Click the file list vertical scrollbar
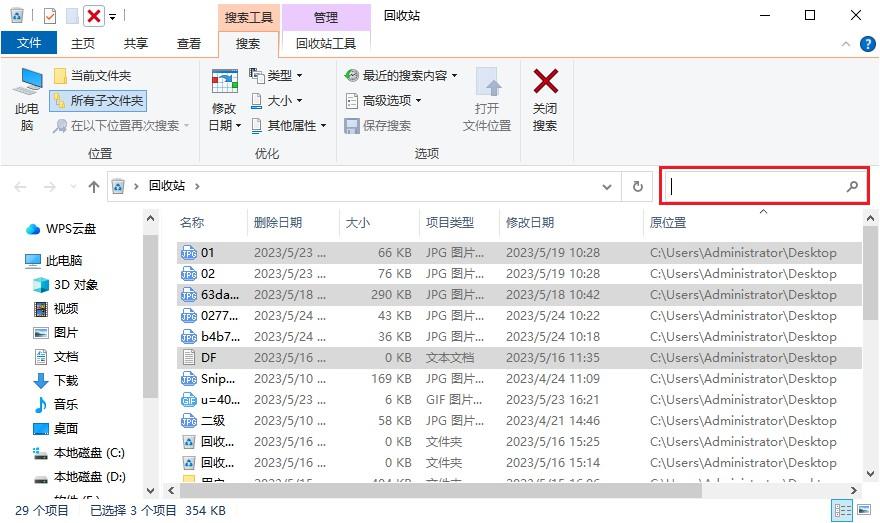Viewport: 880px width, 523px height. pos(870,273)
